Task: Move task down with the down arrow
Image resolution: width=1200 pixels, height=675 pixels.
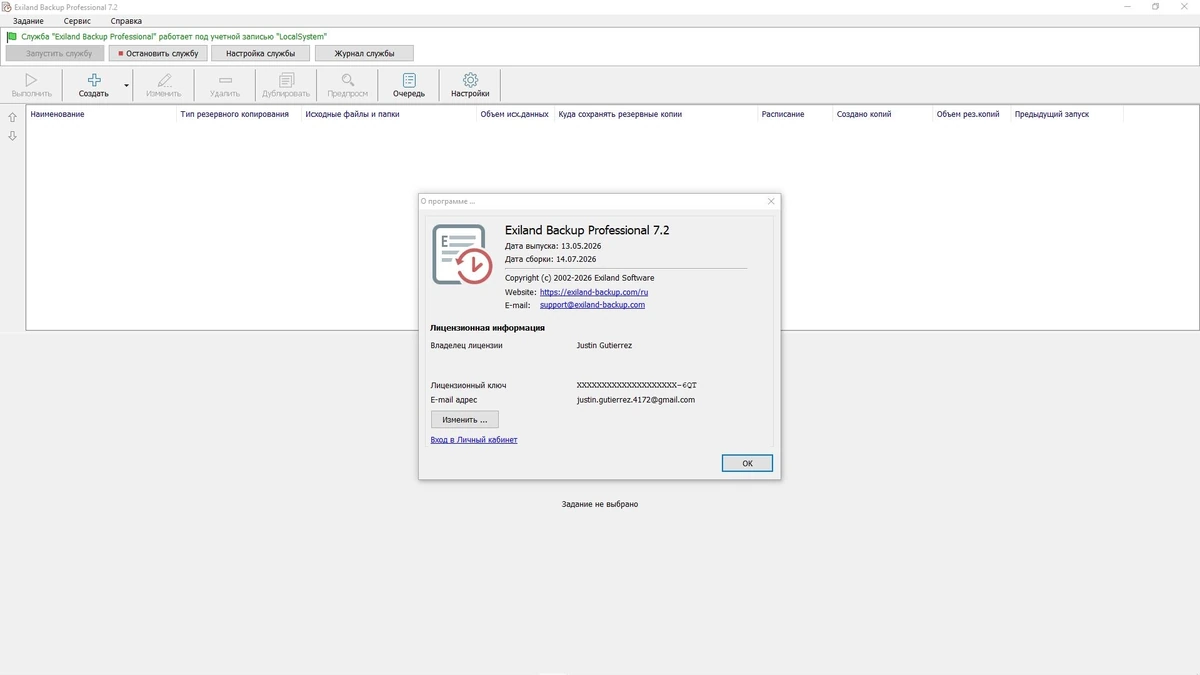Action: coord(12,136)
